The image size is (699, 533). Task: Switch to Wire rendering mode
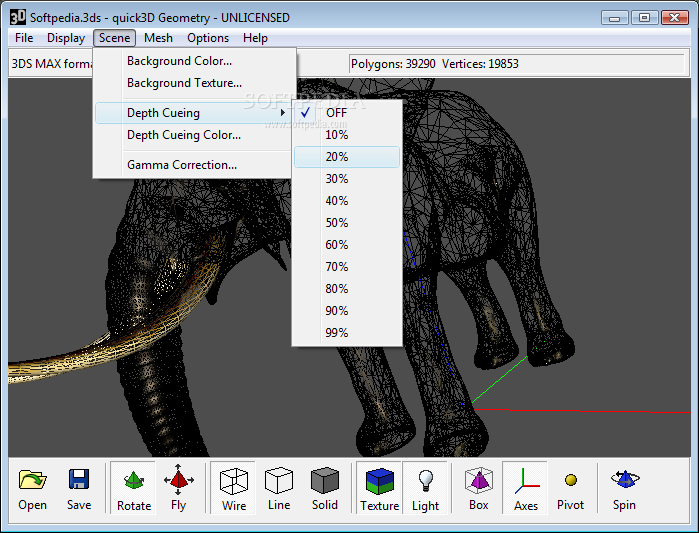[234, 488]
